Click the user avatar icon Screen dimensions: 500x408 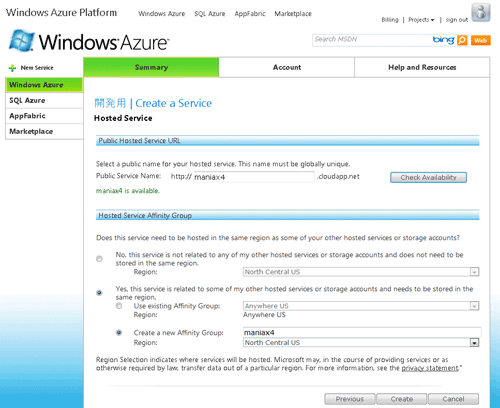481,12
